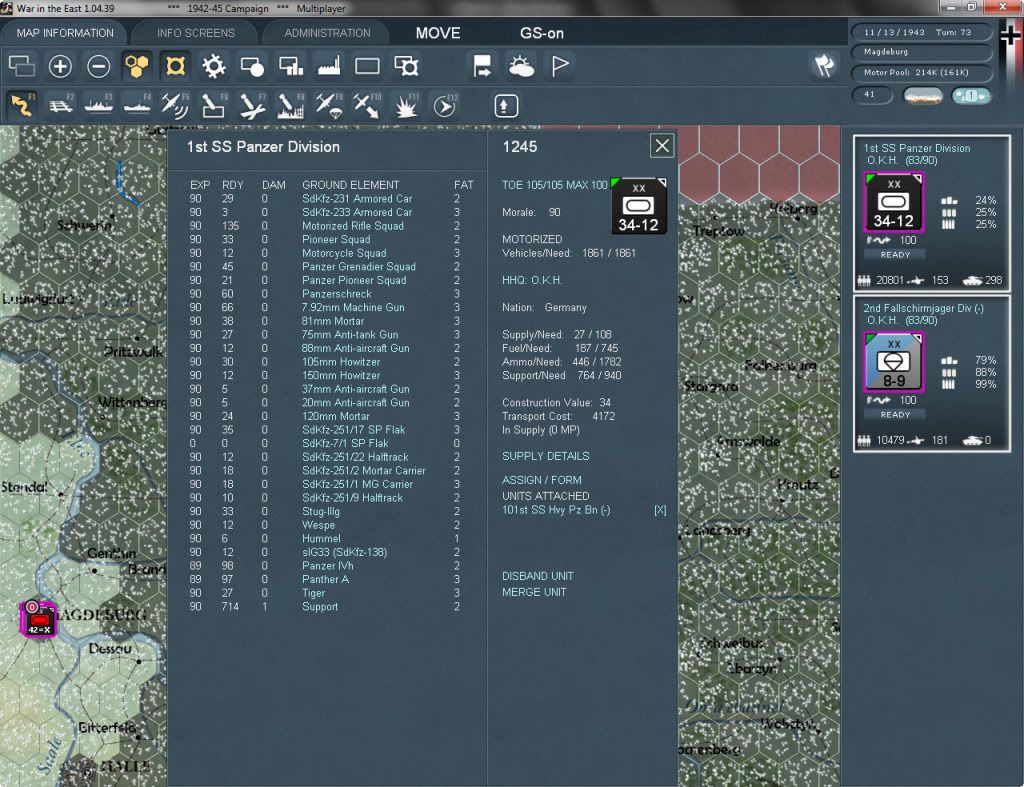Select F9 air transport mode

click(x=328, y=105)
